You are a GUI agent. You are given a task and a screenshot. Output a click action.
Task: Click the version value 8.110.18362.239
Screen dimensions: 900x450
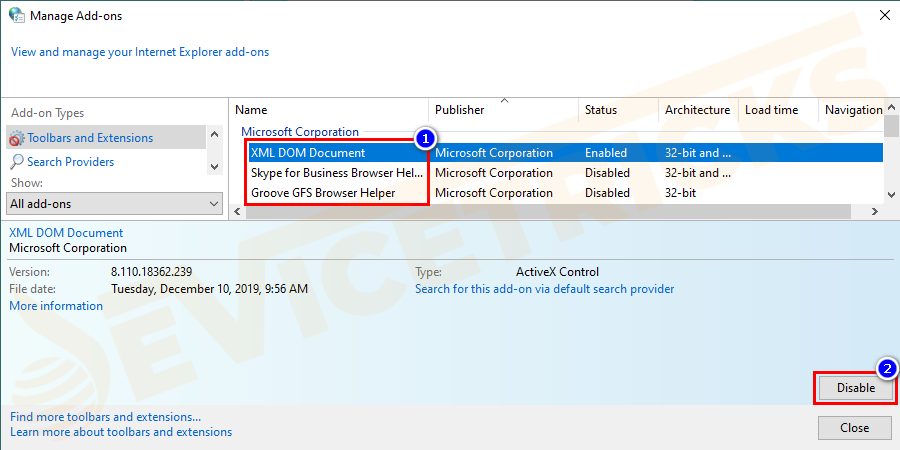[x=152, y=271]
